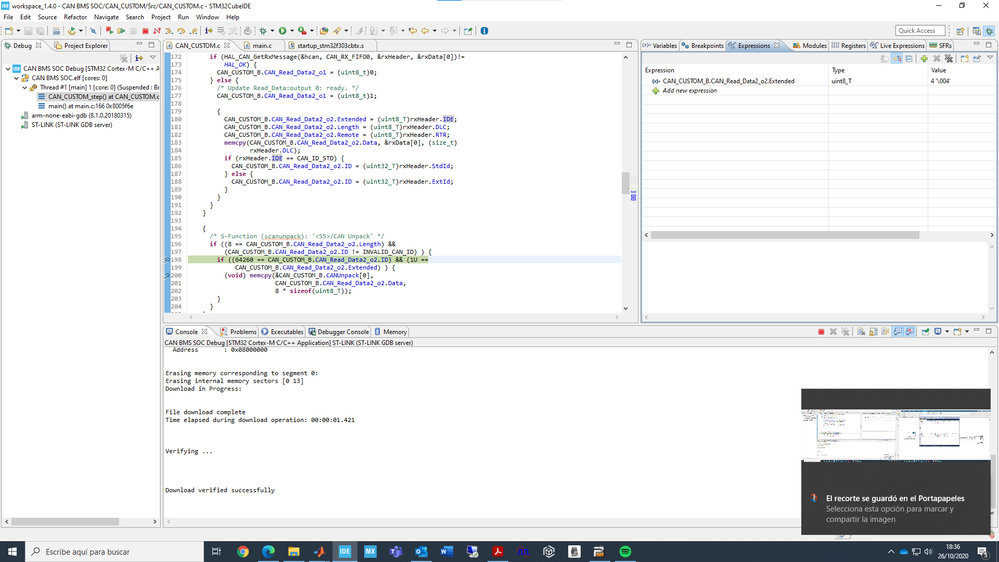Switch to the main.c editor tab
The width and height of the screenshot is (999, 562).
[261, 46]
